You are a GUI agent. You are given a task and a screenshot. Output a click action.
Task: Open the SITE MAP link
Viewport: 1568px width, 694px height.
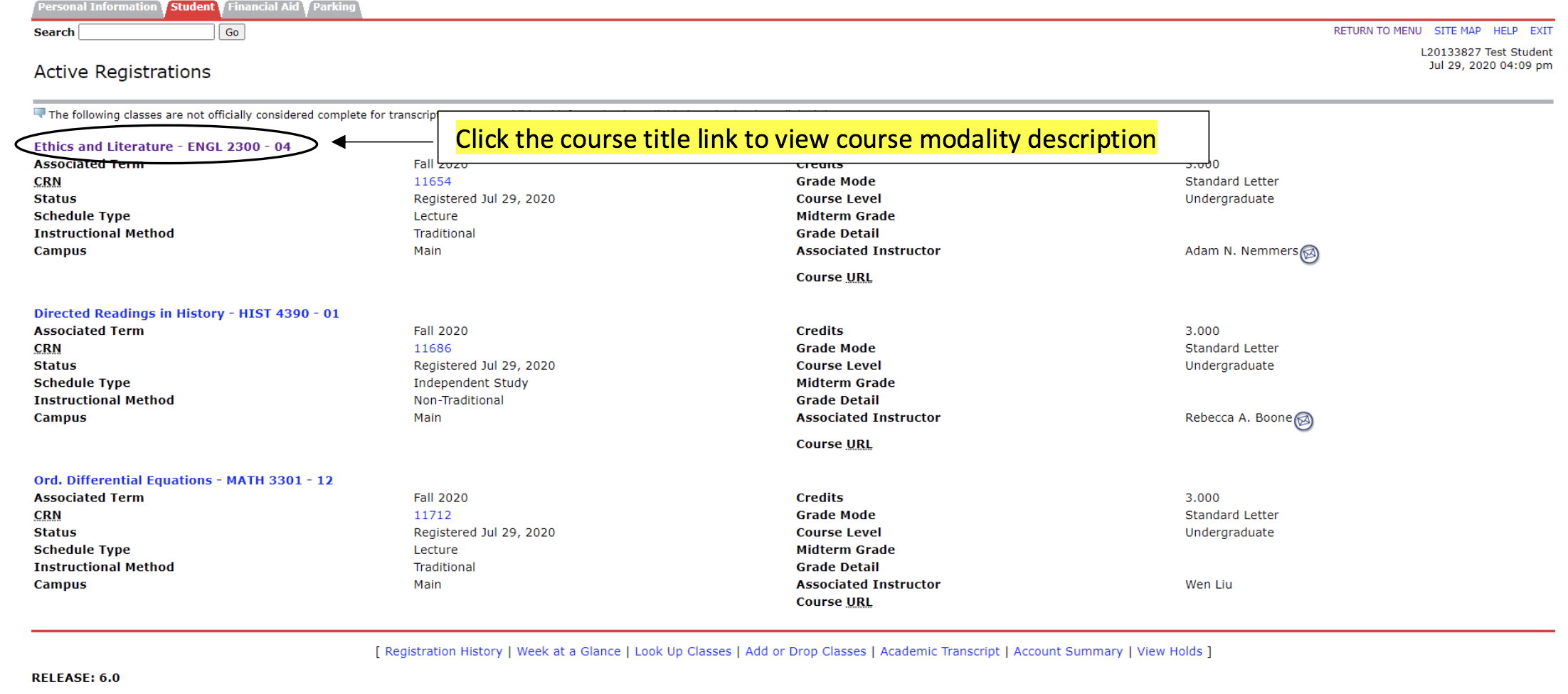(1457, 31)
